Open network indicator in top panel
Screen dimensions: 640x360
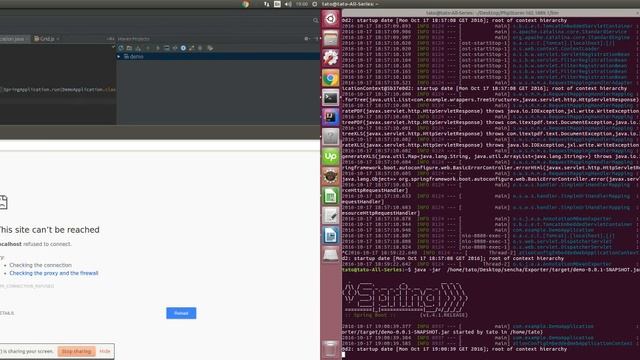click(267, 4)
